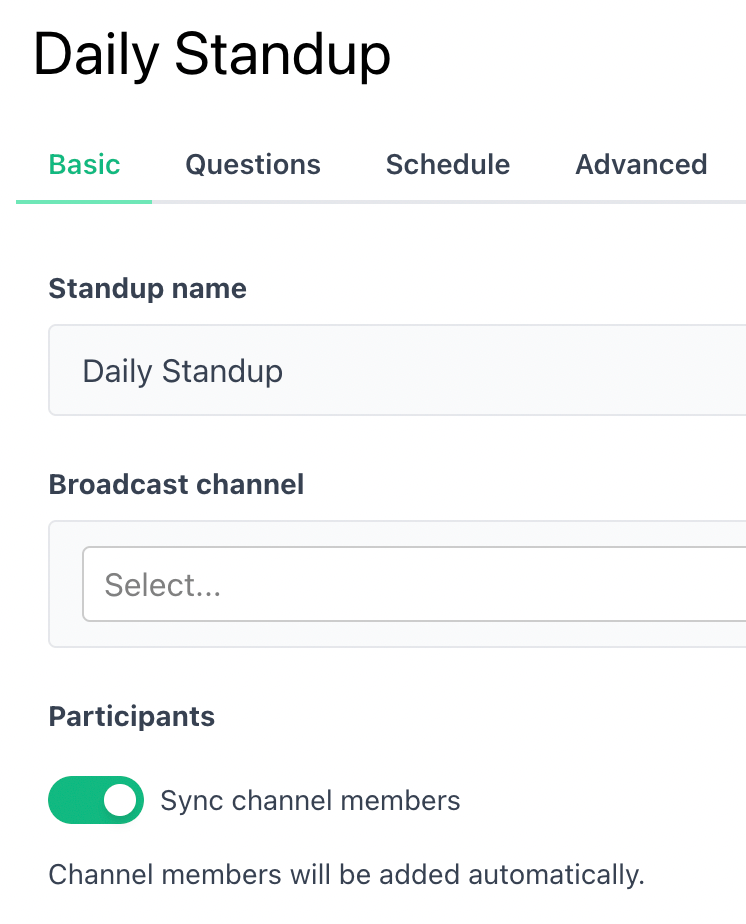Image resolution: width=746 pixels, height=924 pixels.
Task: Open the Schedule tab
Action: coord(447,164)
